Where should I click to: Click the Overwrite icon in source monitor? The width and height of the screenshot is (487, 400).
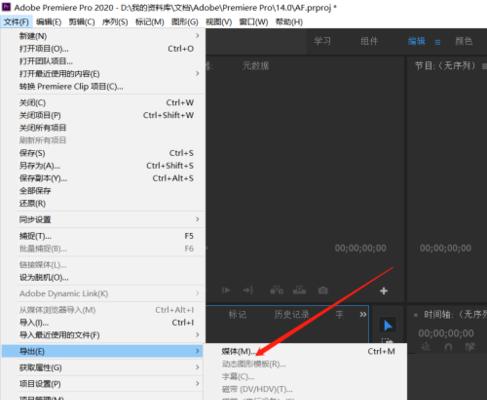pyautogui.click(x=299, y=290)
